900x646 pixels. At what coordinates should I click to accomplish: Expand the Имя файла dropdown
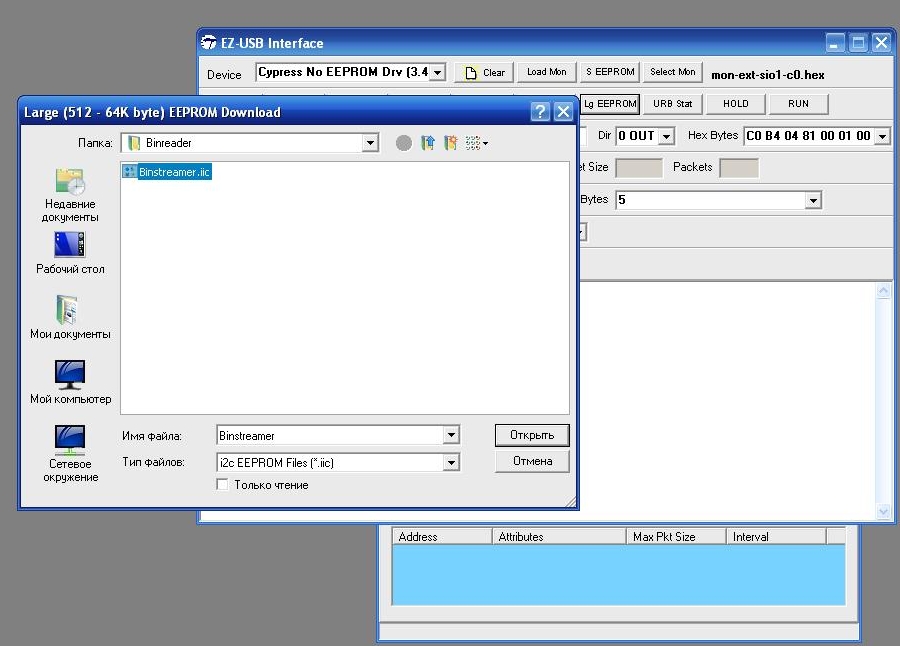(x=451, y=435)
